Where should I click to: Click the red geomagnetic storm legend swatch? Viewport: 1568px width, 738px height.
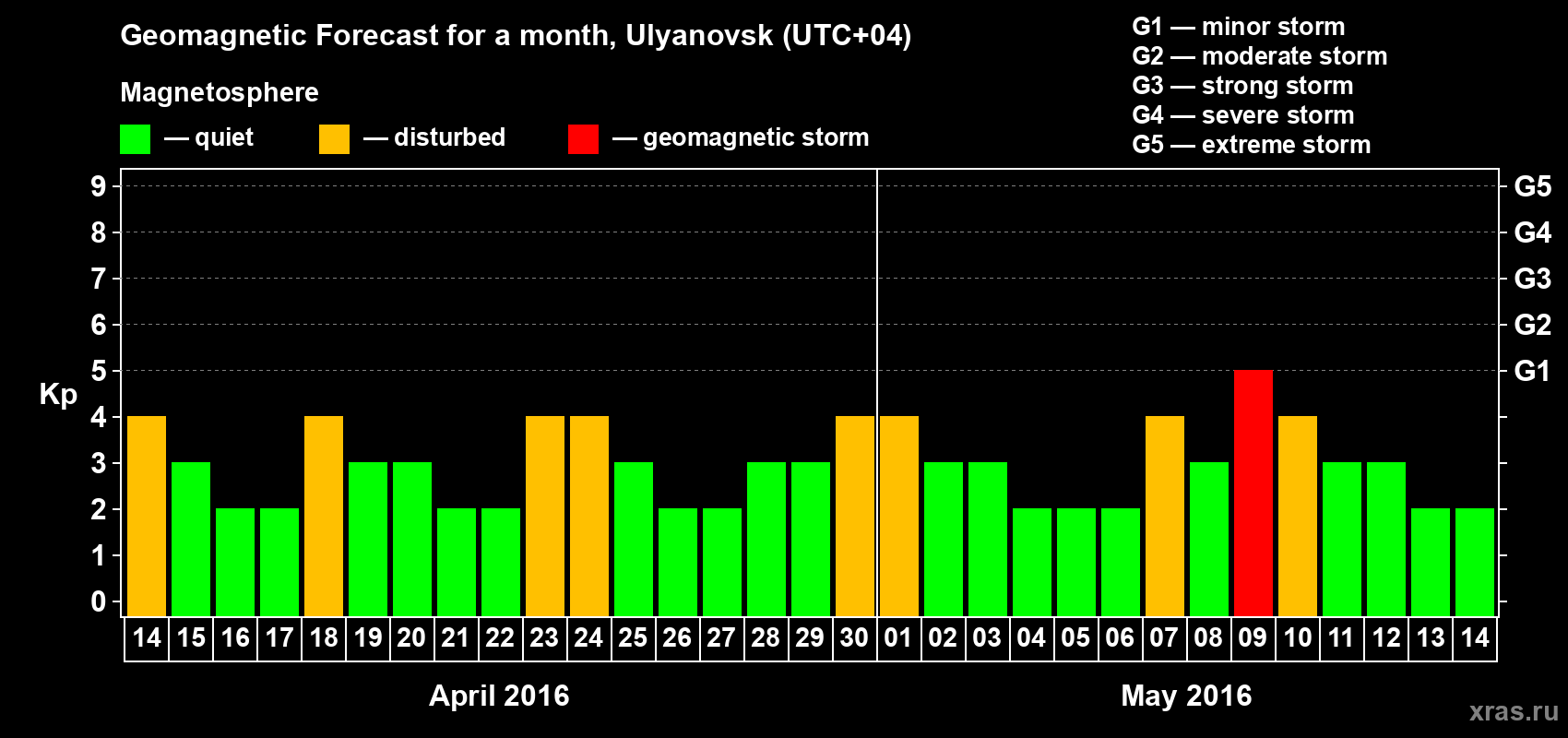click(583, 139)
